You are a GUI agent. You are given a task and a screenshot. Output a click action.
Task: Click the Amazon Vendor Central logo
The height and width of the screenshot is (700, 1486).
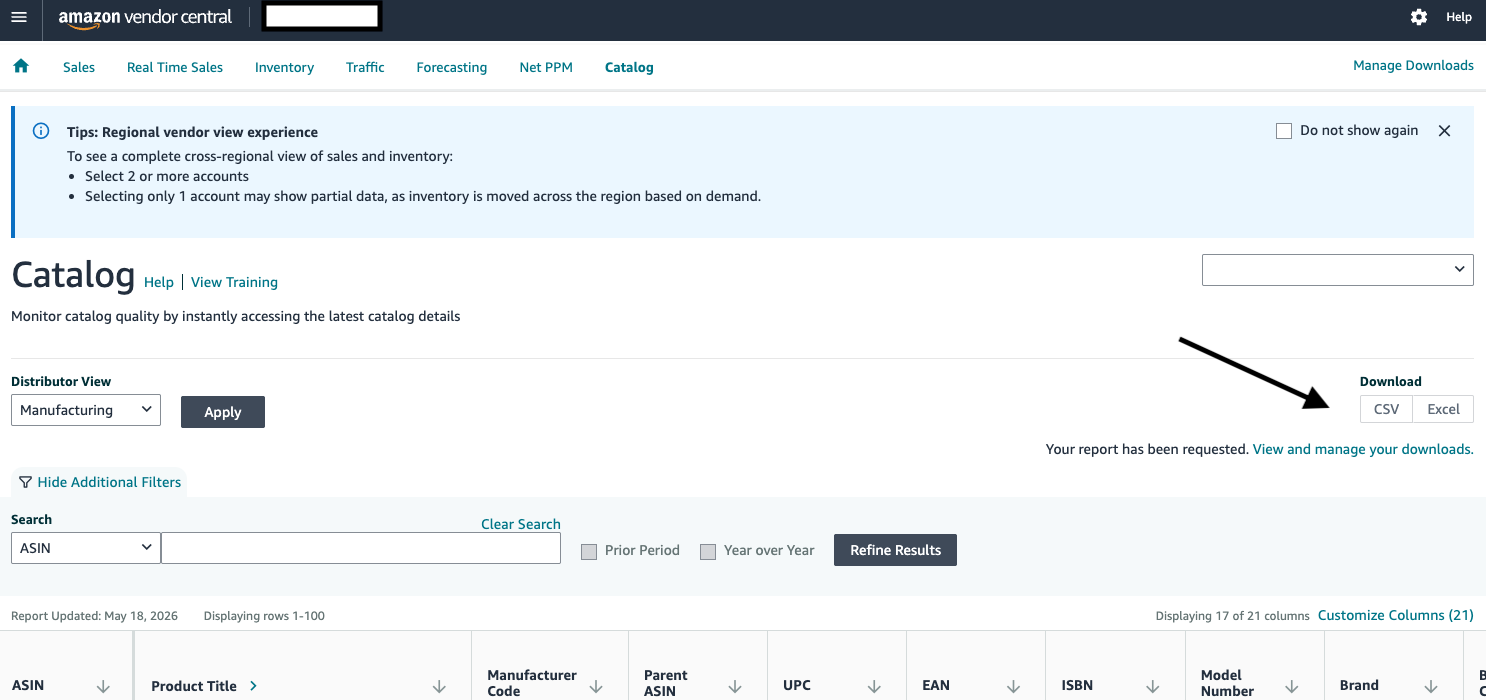[145, 18]
